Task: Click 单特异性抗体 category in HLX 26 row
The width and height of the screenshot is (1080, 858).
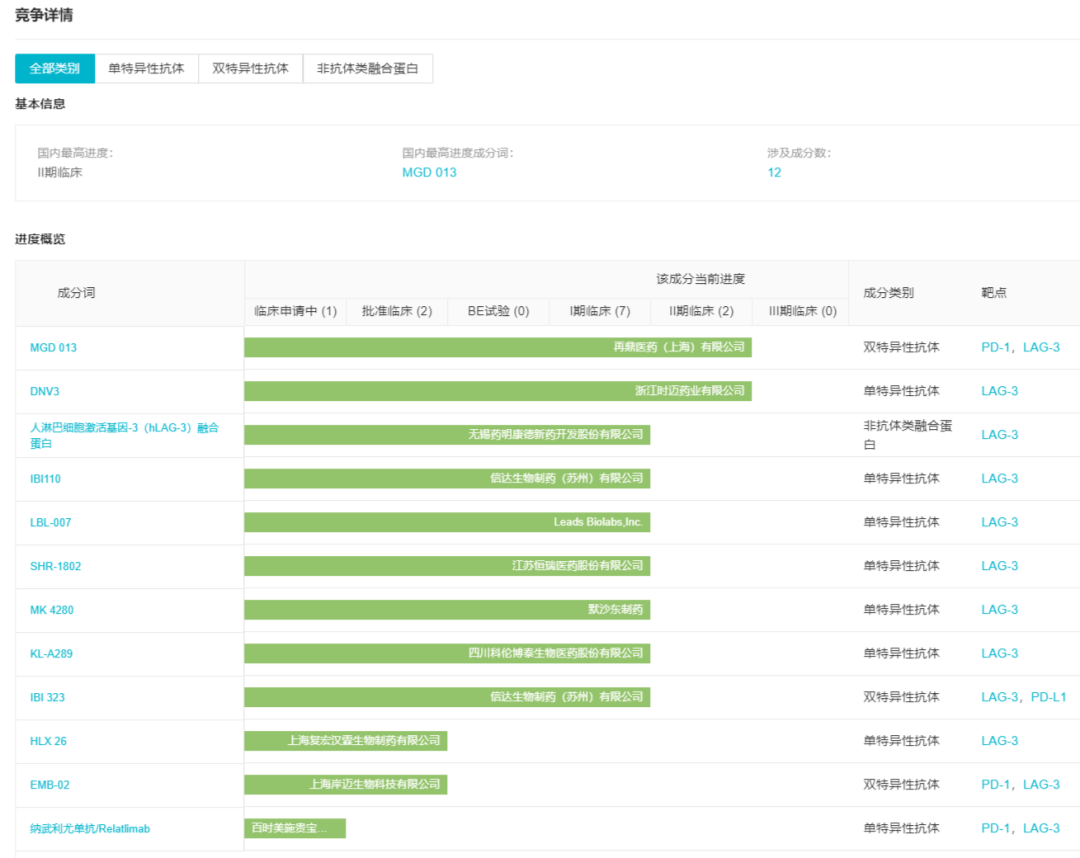Action: coord(901,741)
